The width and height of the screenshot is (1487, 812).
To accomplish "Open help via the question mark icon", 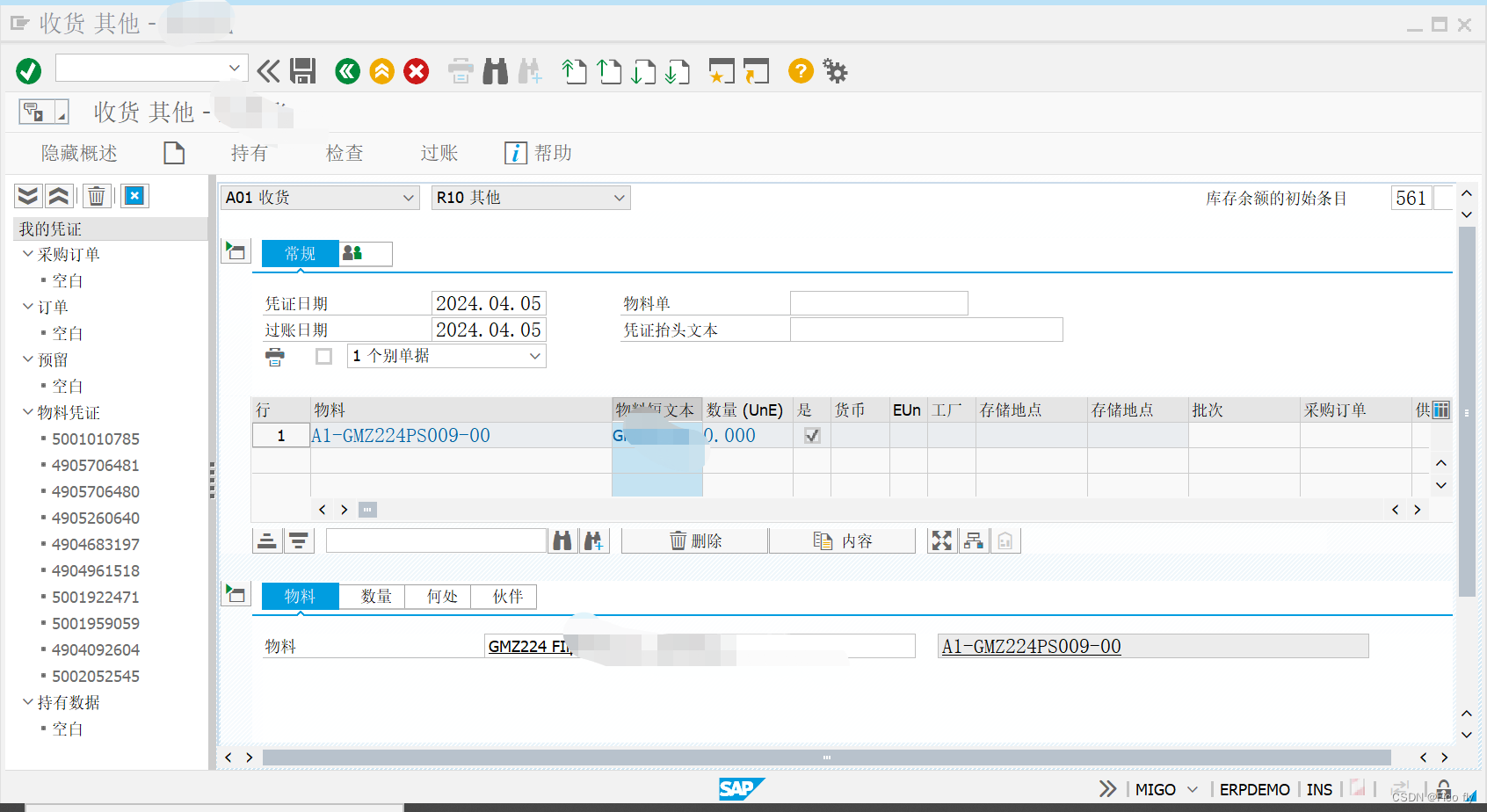I will pyautogui.click(x=800, y=71).
